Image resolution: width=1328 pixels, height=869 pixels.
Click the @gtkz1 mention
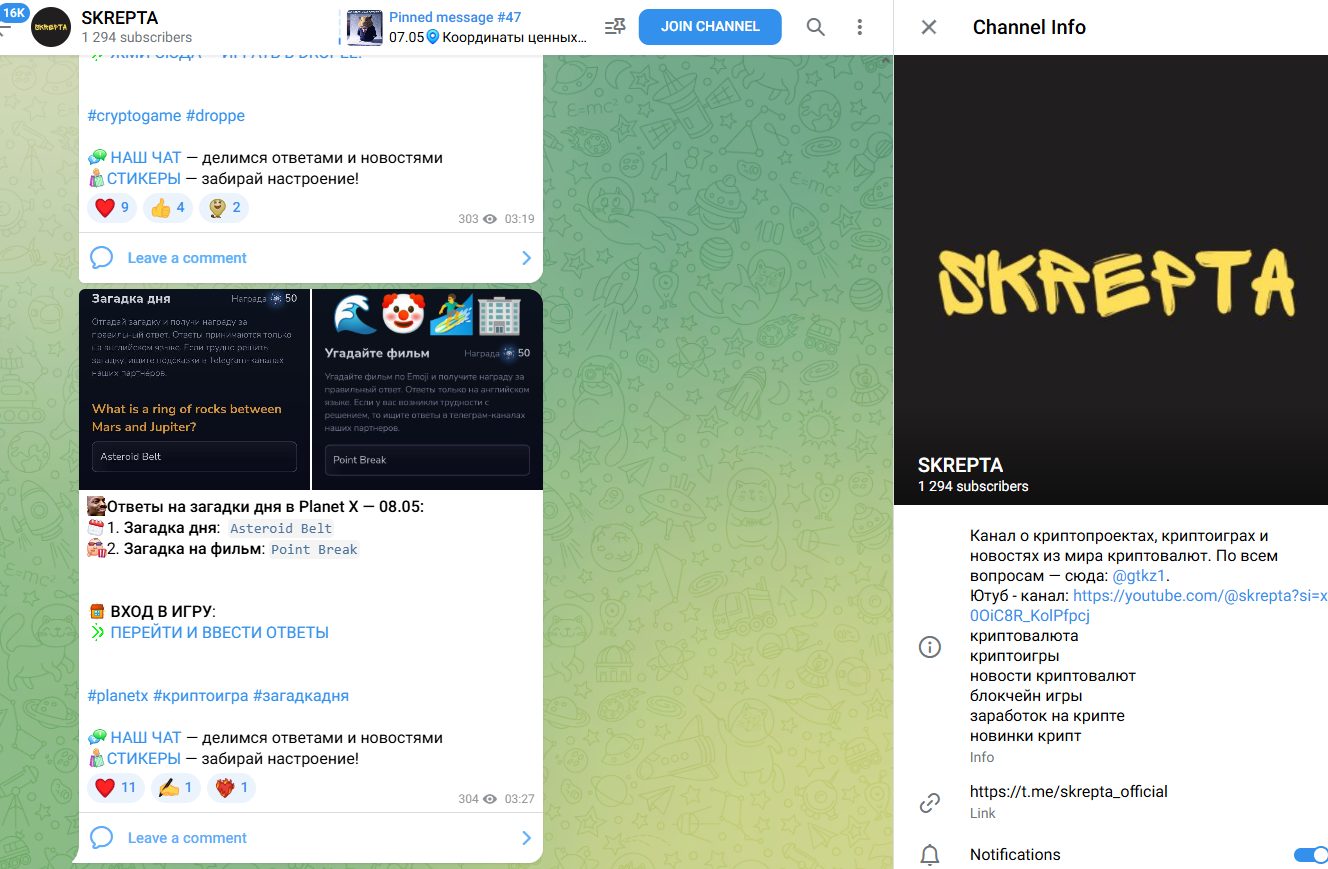pyautogui.click(x=1140, y=576)
